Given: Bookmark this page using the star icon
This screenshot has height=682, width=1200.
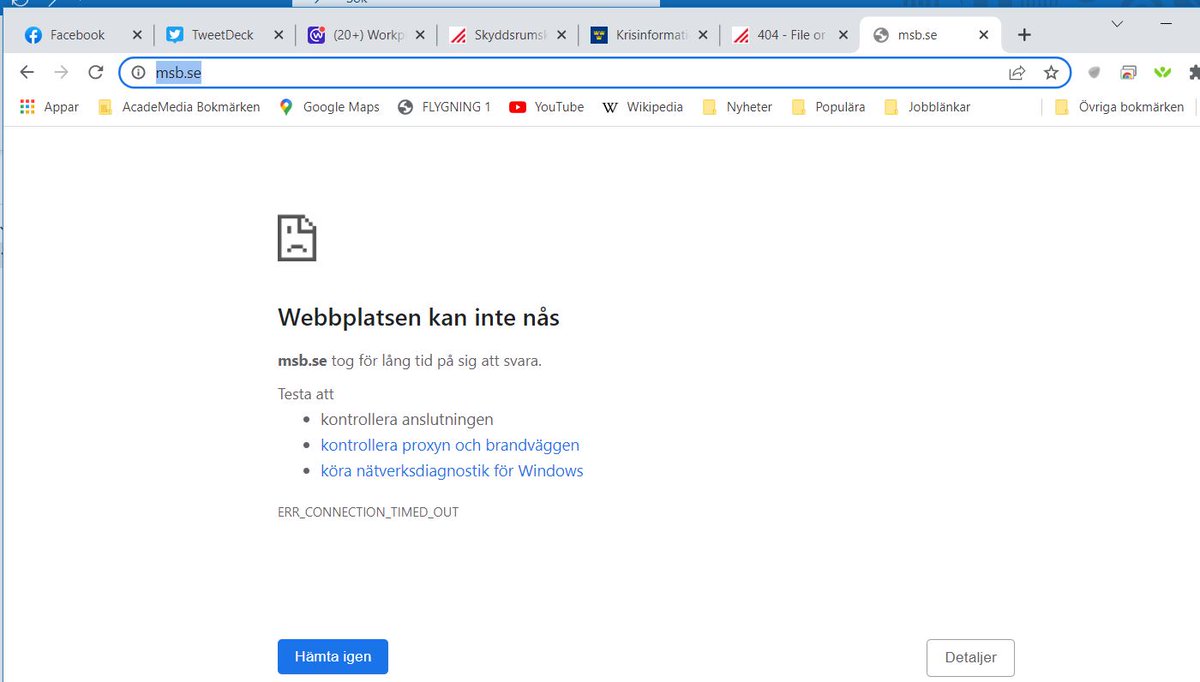Looking at the screenshot, I should point(1051,72).
